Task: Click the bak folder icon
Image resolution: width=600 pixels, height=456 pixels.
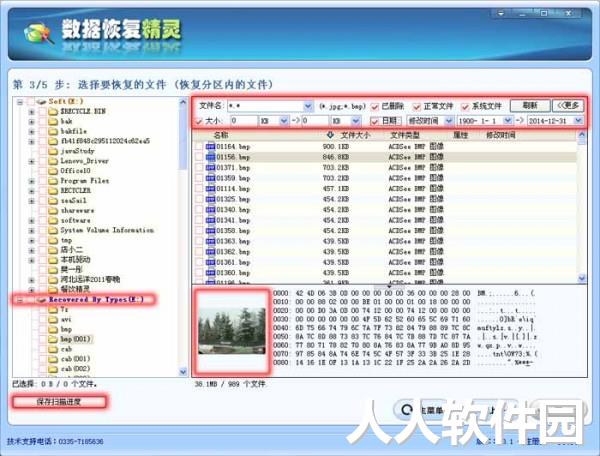Action: point(53,122)
